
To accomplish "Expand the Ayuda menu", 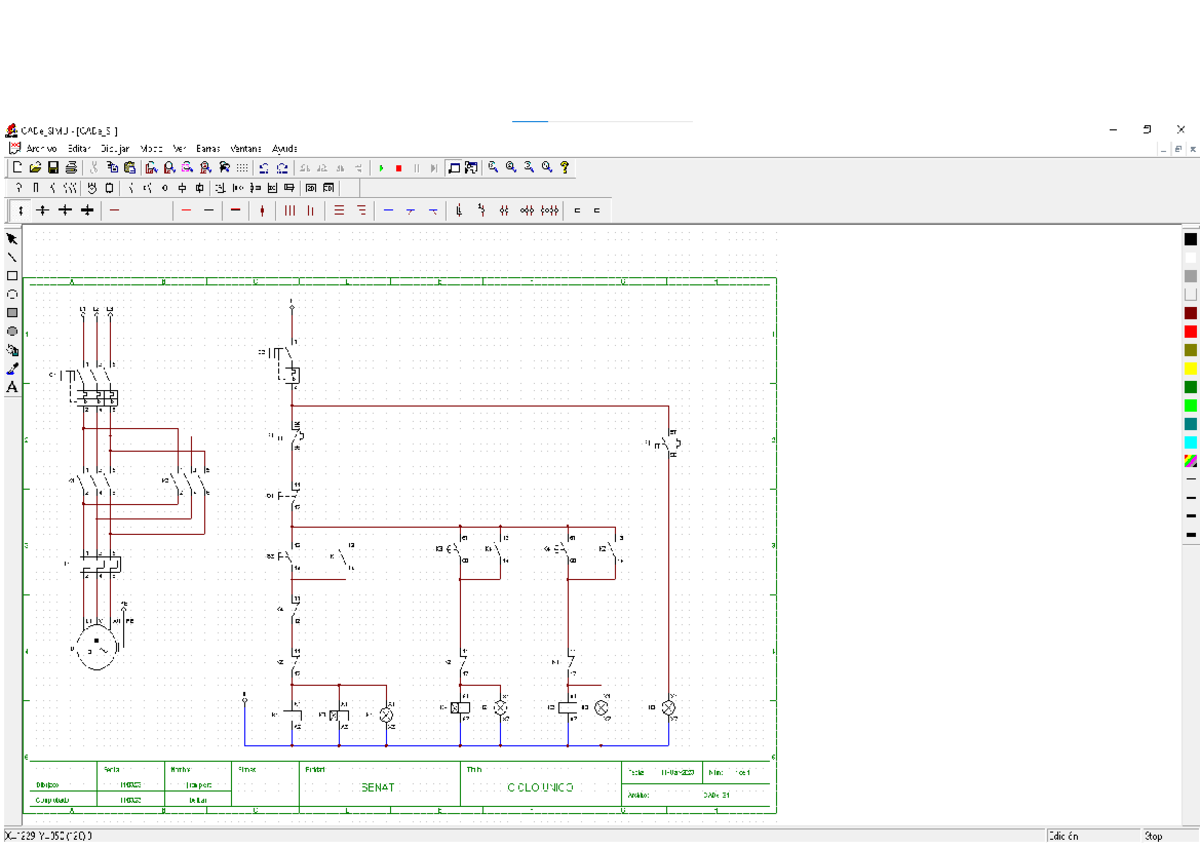I will tap(285, 148).
